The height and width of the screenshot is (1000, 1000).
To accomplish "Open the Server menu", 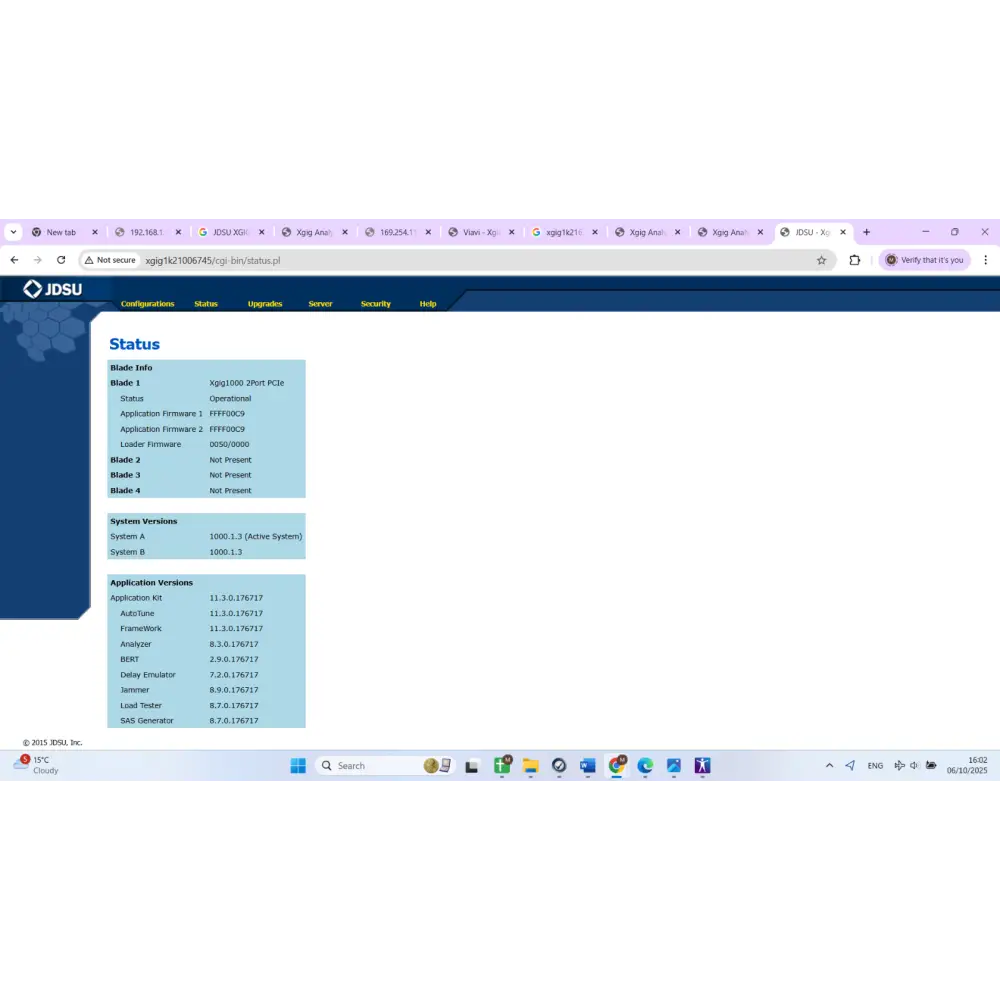I will [x=320, y=304].
